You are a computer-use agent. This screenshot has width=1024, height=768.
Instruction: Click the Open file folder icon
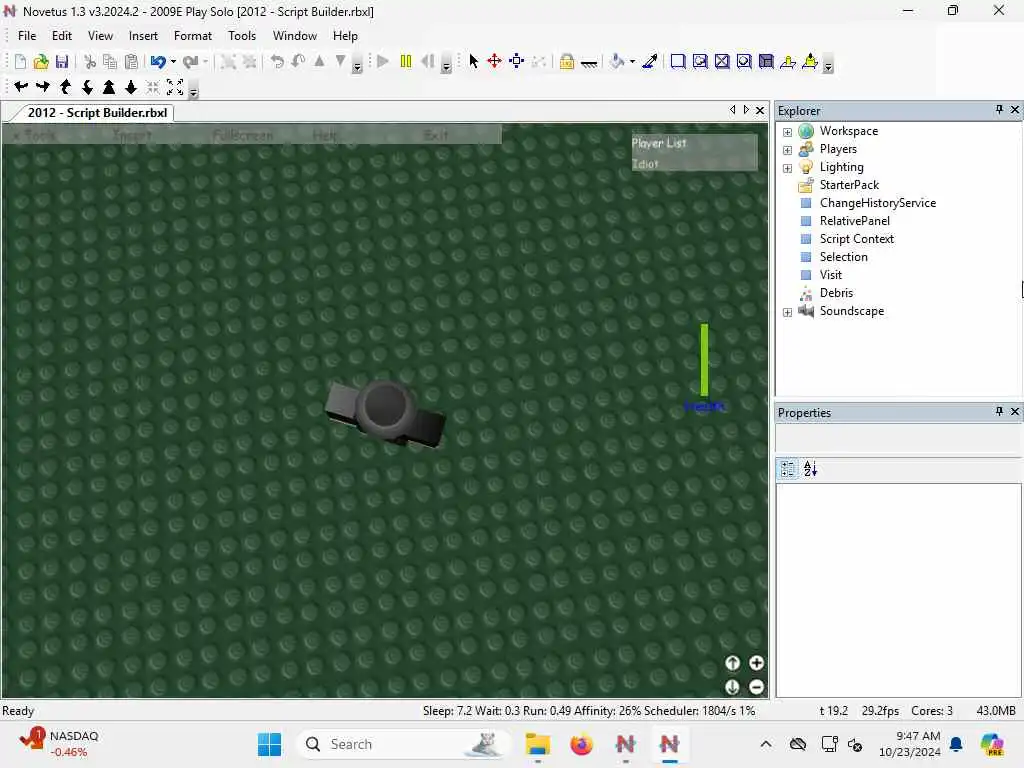click(41, 61)
